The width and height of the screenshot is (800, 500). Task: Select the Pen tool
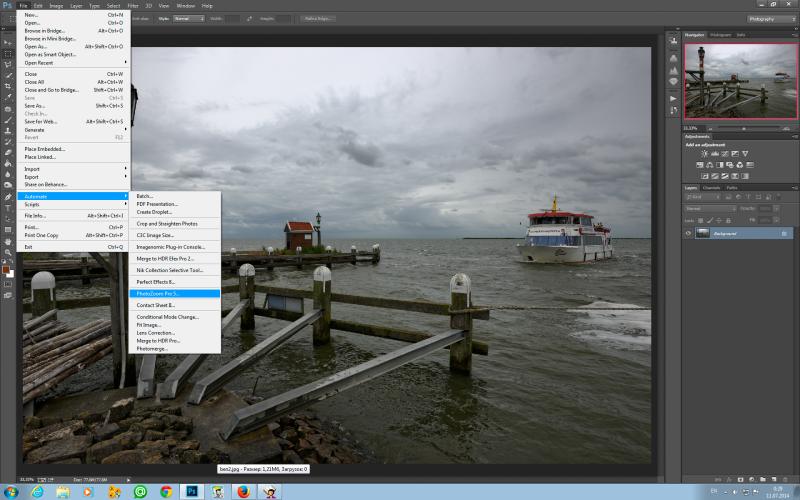(x=8, y=196)
